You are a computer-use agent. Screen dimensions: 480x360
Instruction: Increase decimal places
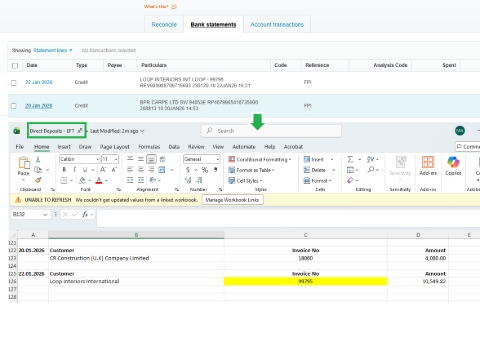pyautogui.click(x=188, y=180)
